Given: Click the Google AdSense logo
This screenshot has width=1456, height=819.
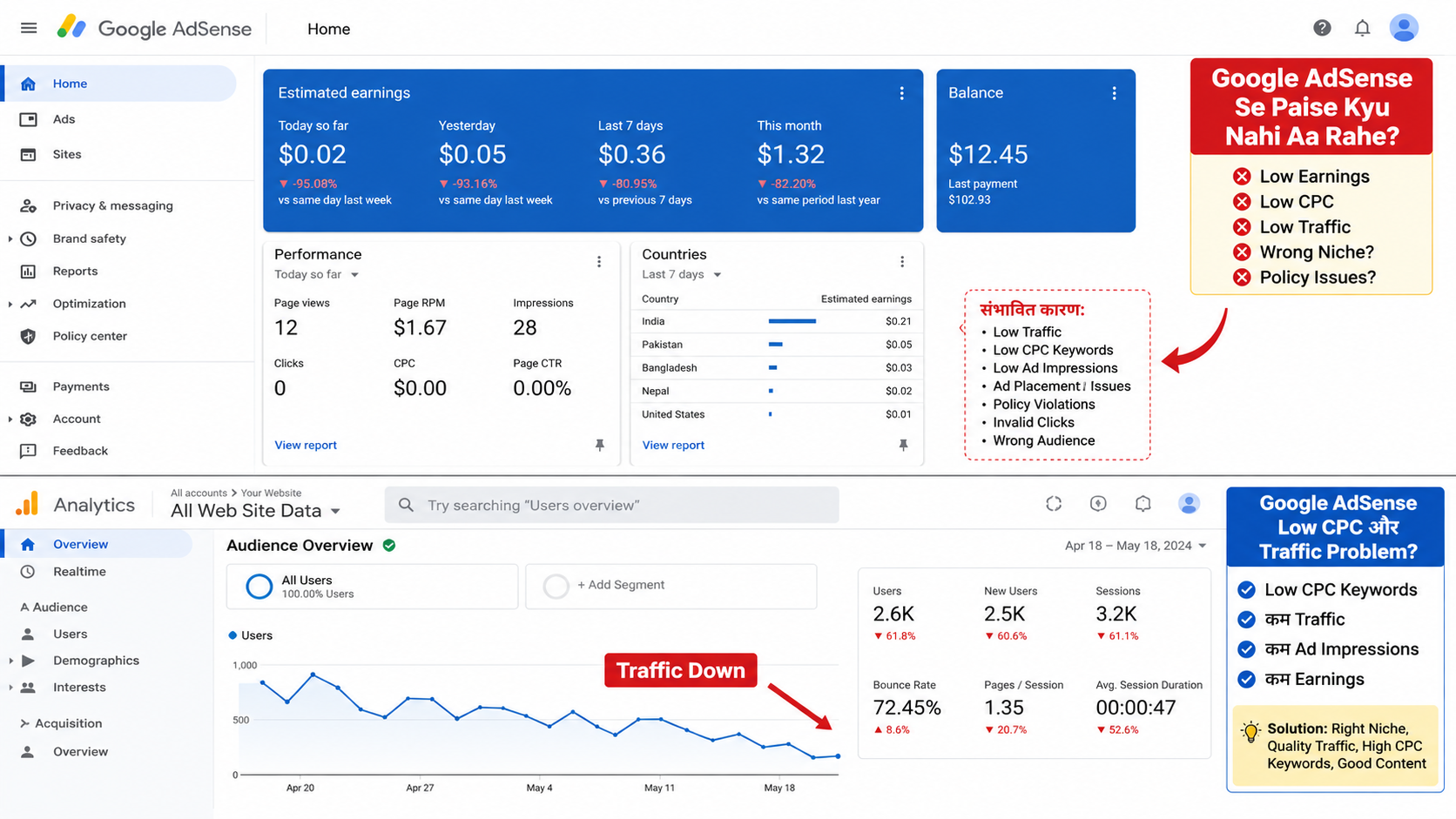Looking at the screenshot, I should pos(154,28).
